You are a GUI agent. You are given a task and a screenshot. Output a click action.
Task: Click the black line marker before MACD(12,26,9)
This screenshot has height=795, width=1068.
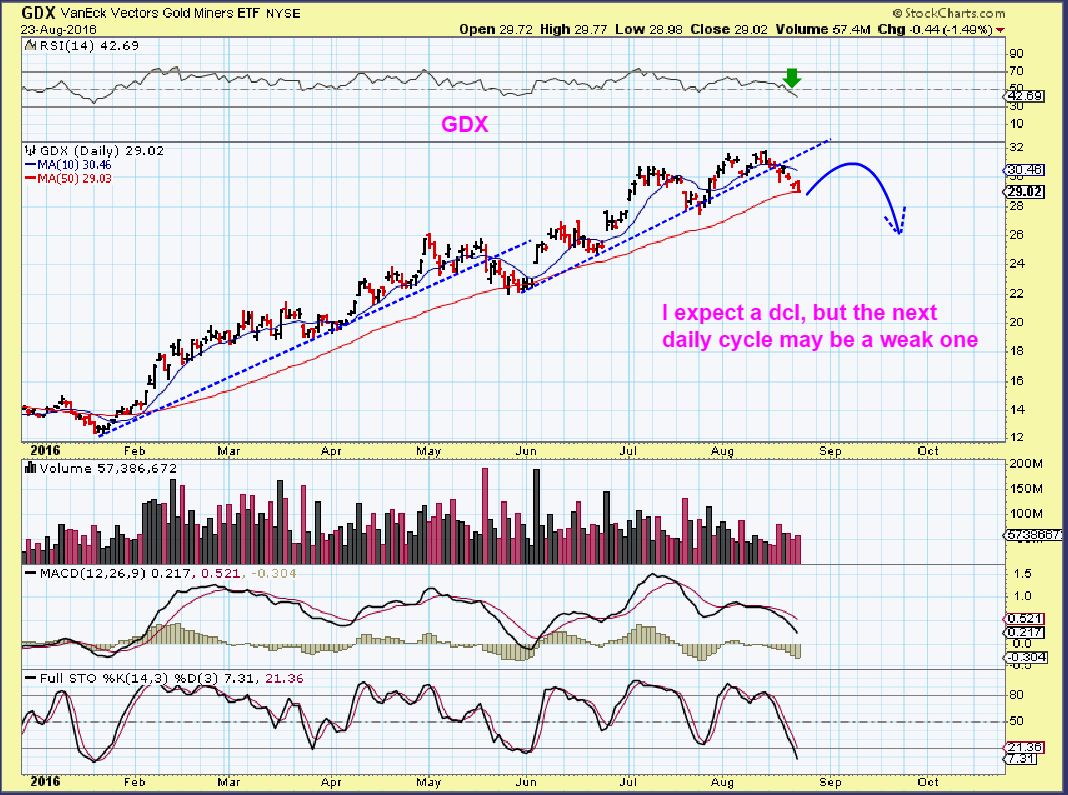pyautogui.click(x=30, y=574)
